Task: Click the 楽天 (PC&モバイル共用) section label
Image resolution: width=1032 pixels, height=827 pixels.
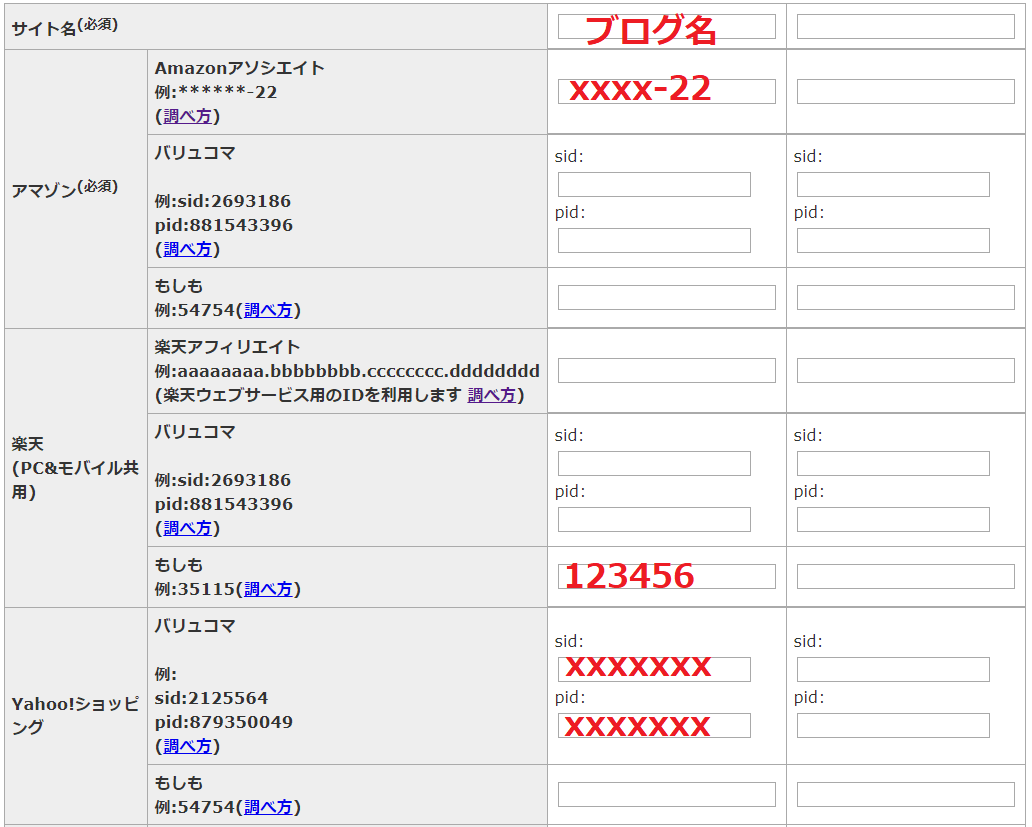Action: [x=75, y=468]
